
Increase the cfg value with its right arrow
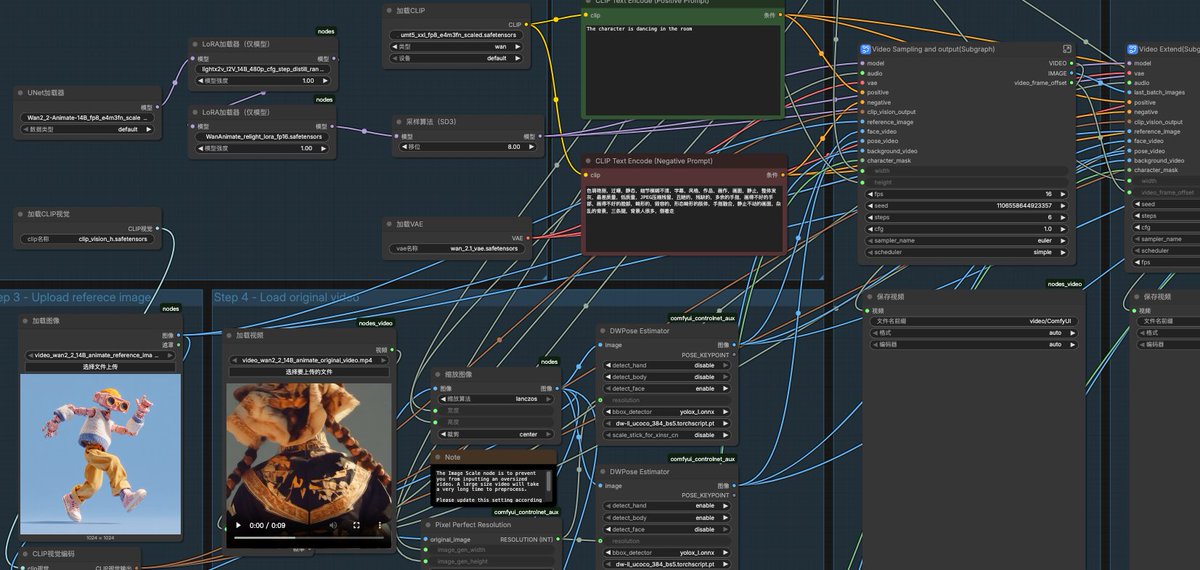pyautogui.click(x=1065, y=229)
